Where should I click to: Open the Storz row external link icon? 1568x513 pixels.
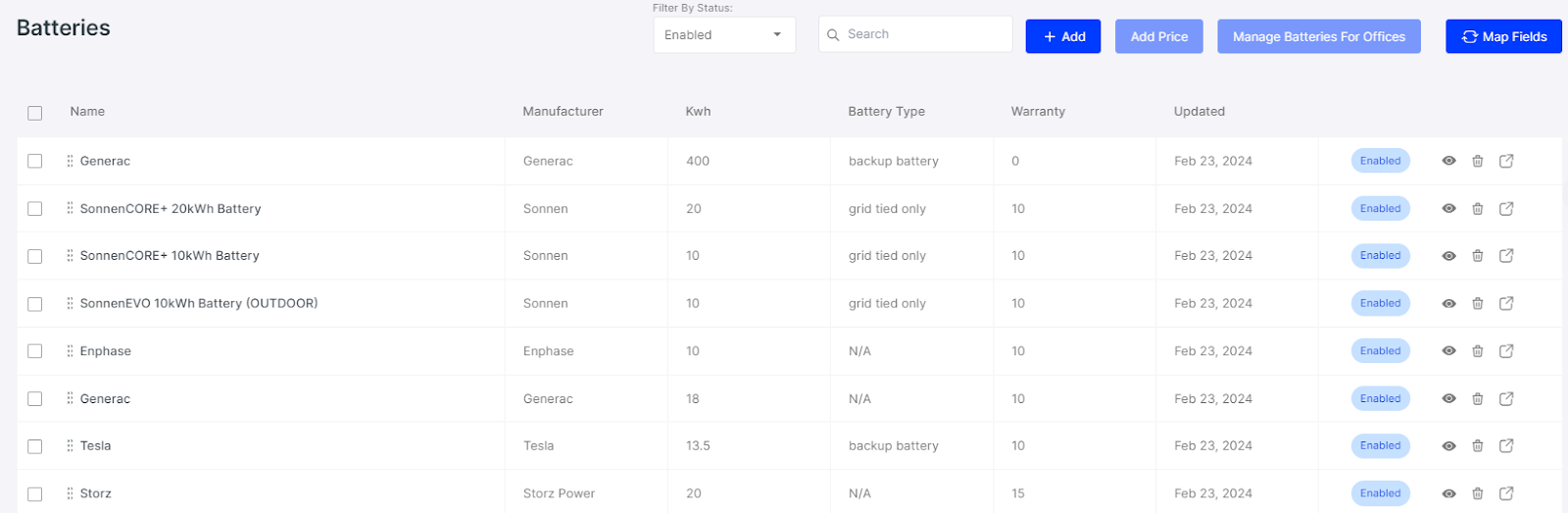1506,493
